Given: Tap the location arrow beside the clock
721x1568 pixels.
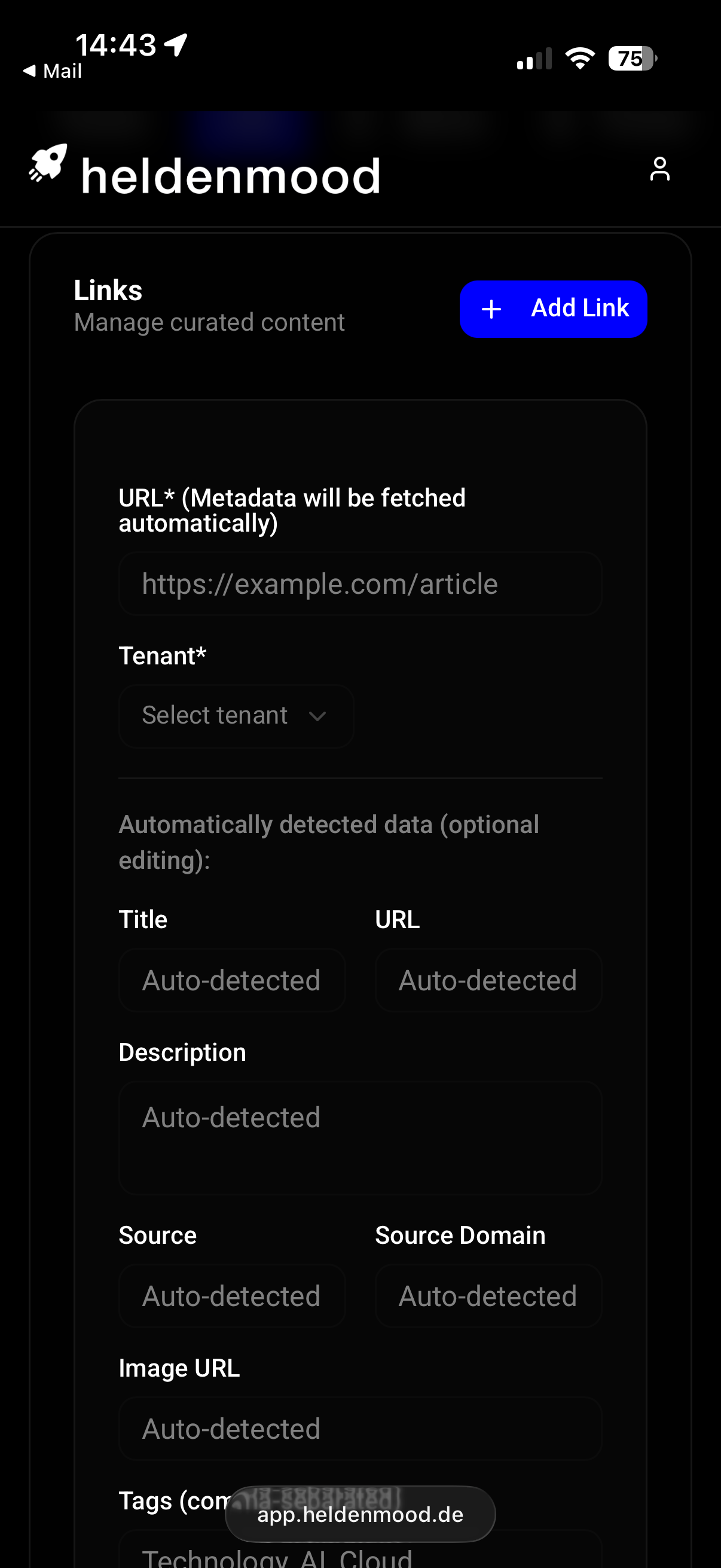Looking at the screenshot, I should 176,44.
